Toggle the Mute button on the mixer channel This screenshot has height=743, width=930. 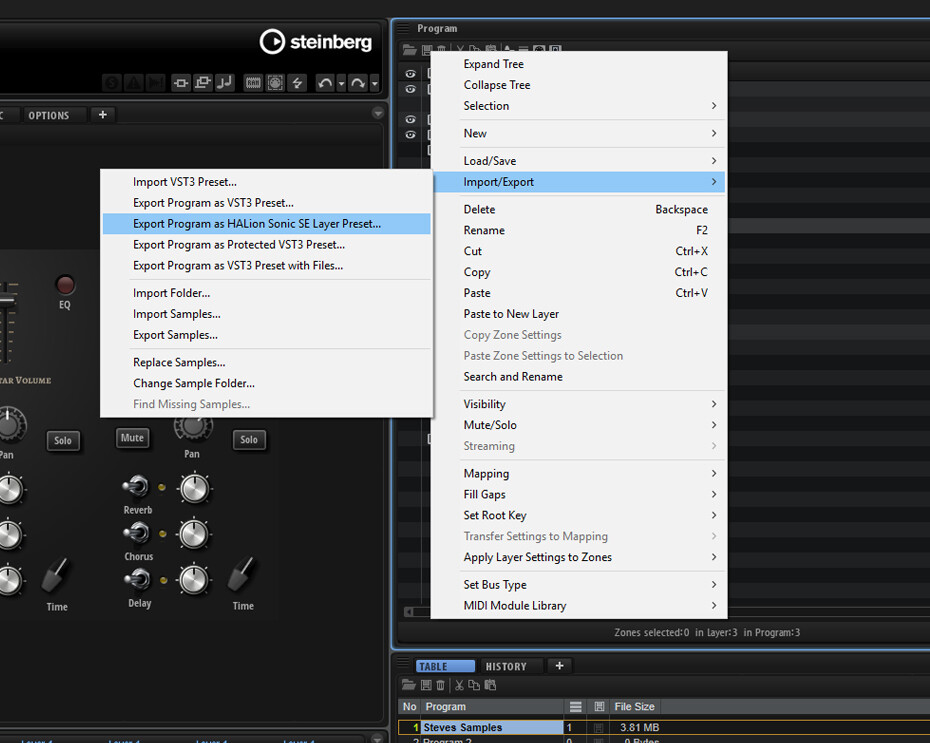click(x=132, y=438)
